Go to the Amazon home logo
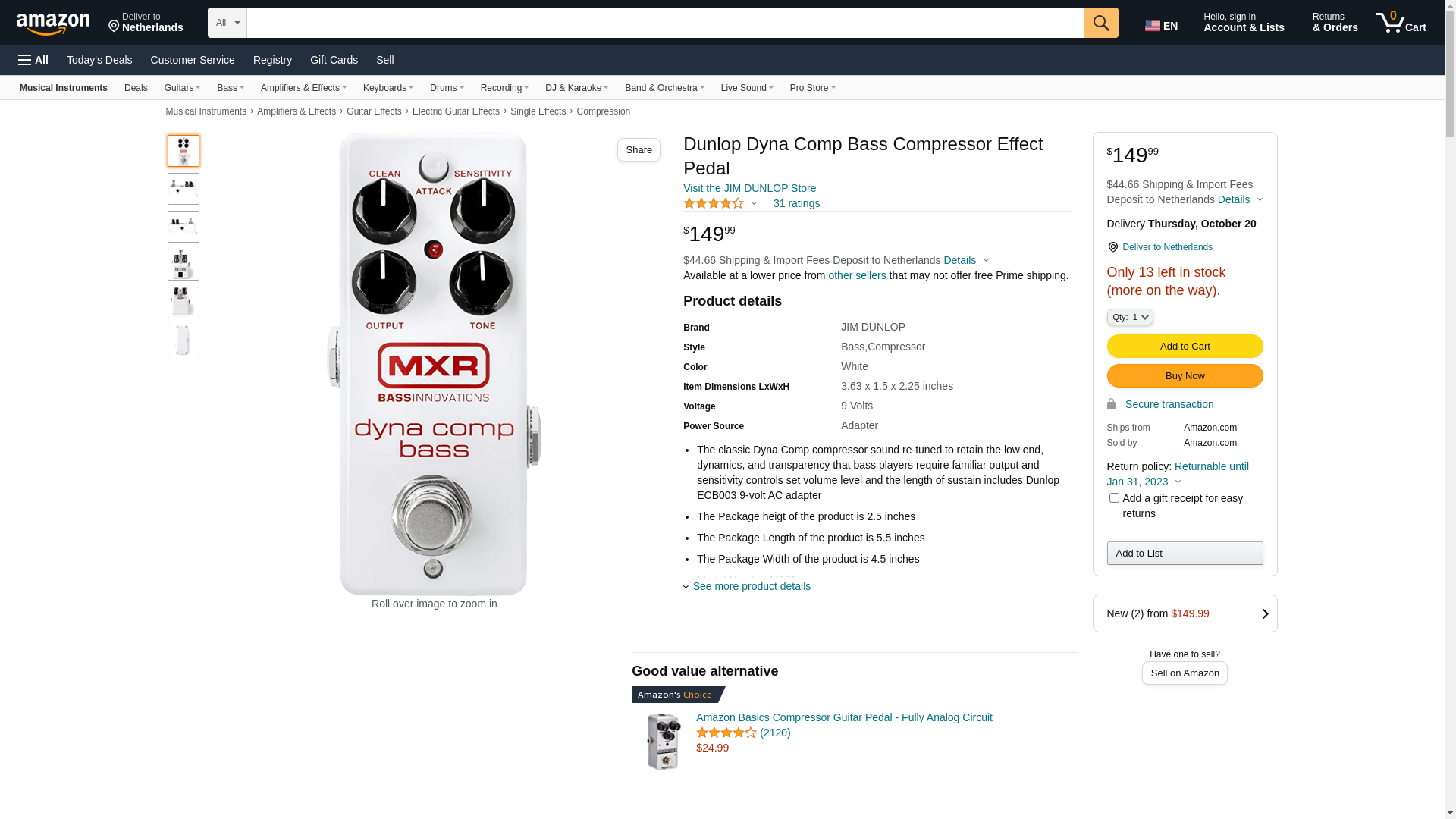 [x=53, y=24]
